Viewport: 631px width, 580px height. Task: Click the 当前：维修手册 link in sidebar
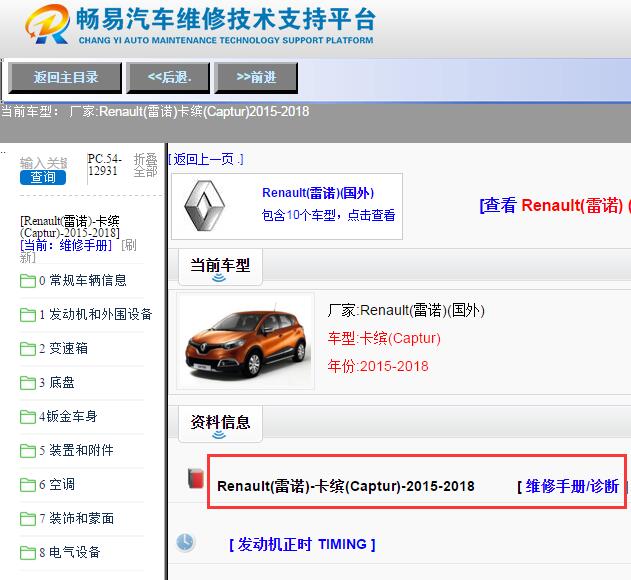point(66,245)
